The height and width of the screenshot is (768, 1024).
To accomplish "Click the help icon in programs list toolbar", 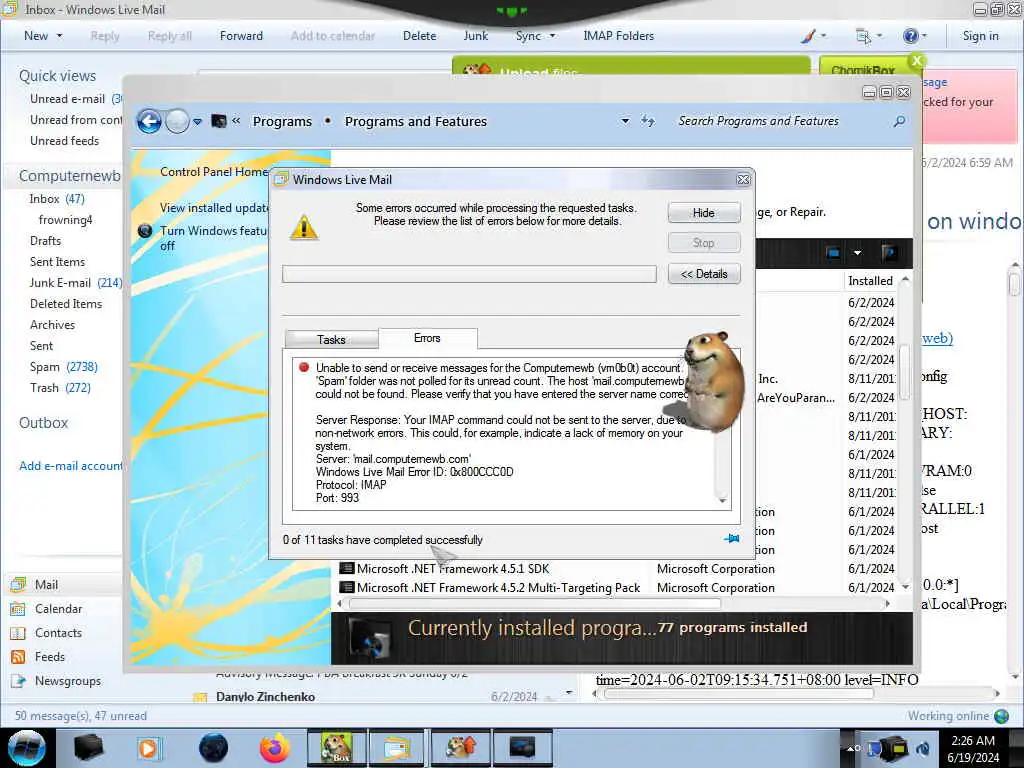I will (x=889, y=253).
